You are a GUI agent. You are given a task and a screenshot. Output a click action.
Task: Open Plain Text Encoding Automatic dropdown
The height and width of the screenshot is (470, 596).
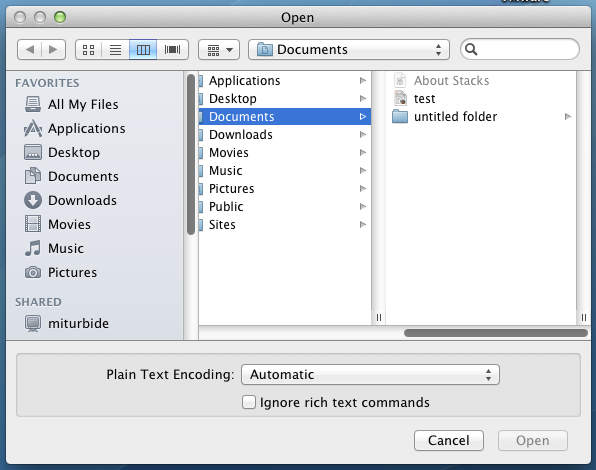(370, 375)
